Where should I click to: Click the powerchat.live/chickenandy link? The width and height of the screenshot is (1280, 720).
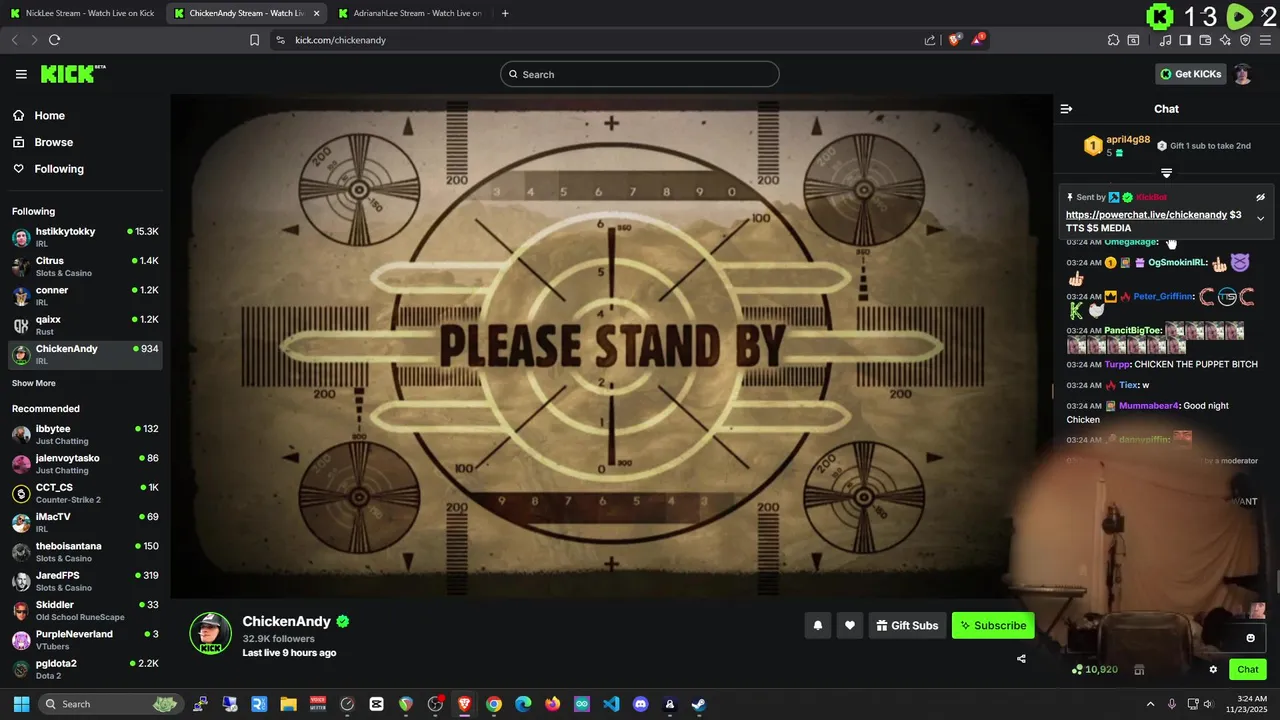pos(1146,215)
